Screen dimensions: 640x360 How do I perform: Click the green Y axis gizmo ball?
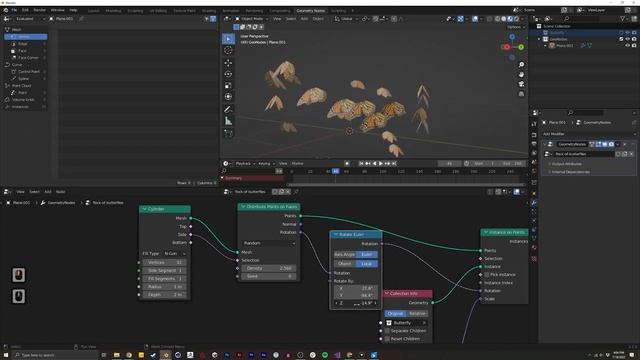(x=521, y=47)
